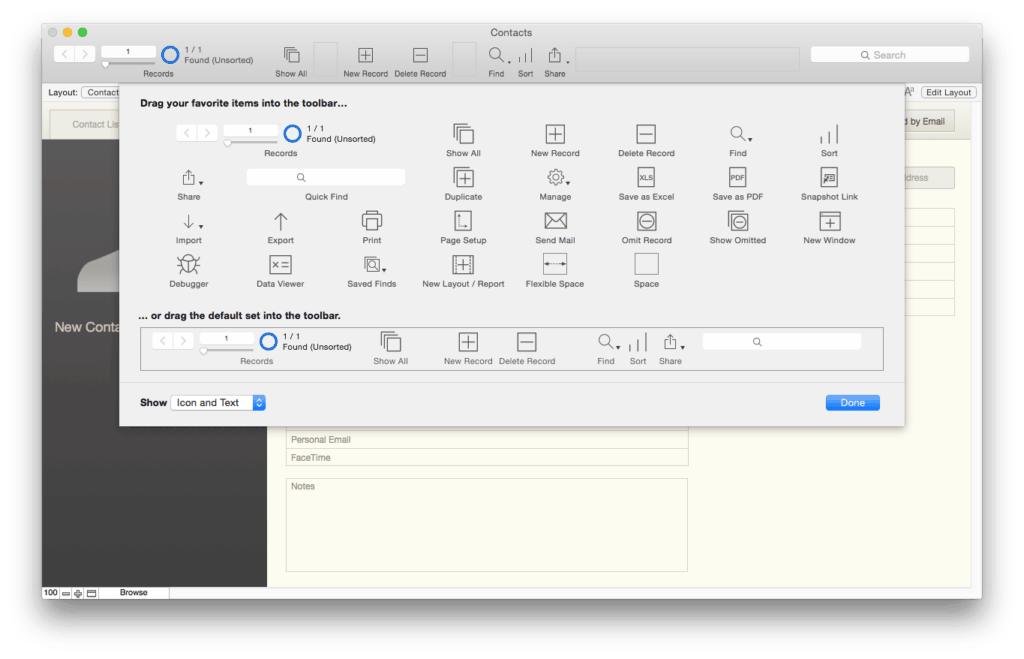Click the FaceTime field
The width and height of the screenshot is (1024, 659).
487,458
